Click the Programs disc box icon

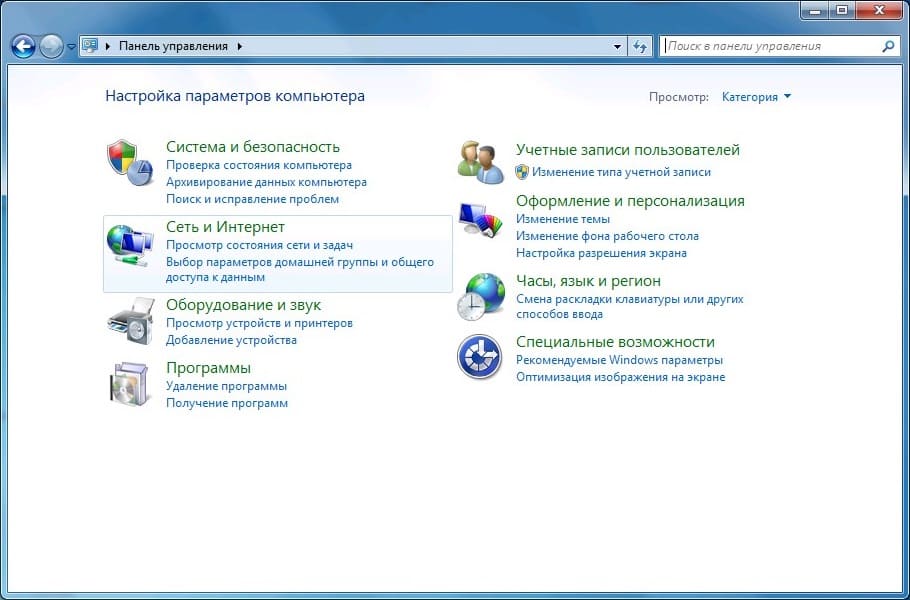pyautogui.click(x=129, y=384)
